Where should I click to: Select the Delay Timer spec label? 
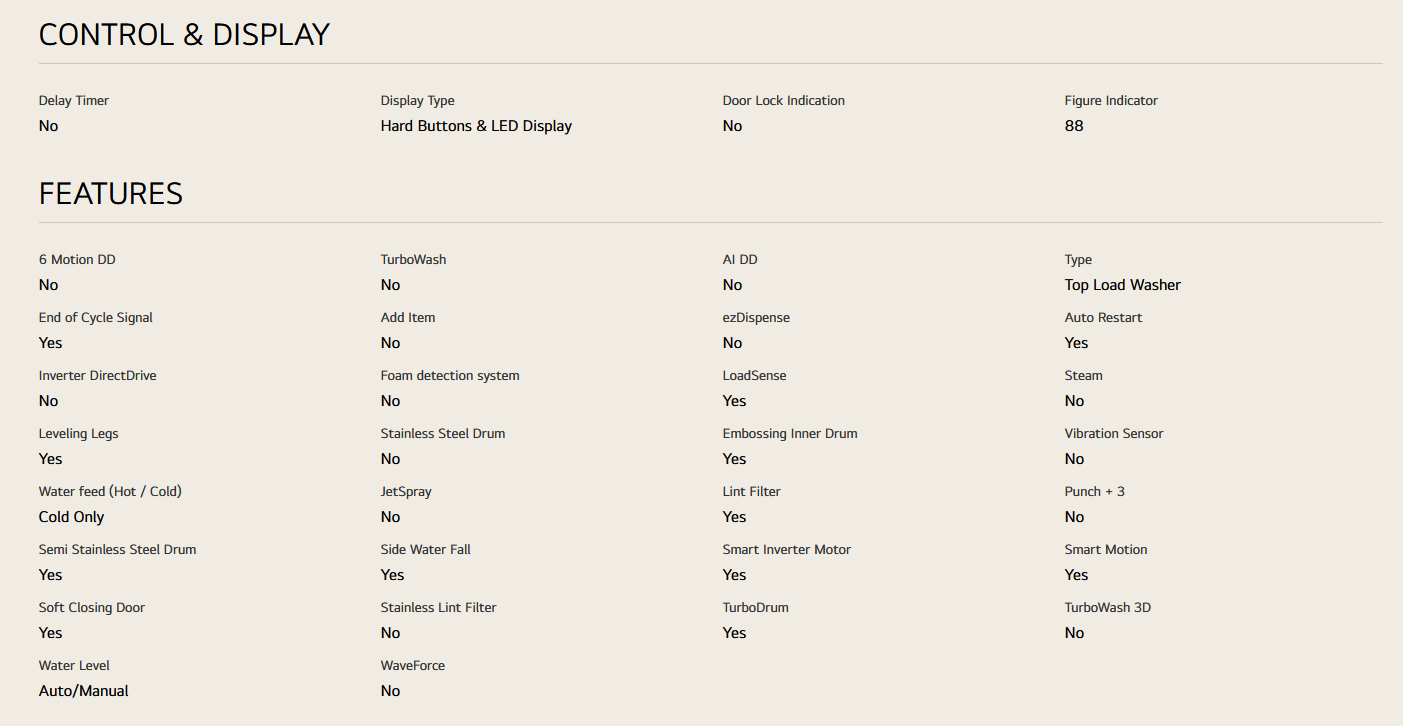coord(74,101)
